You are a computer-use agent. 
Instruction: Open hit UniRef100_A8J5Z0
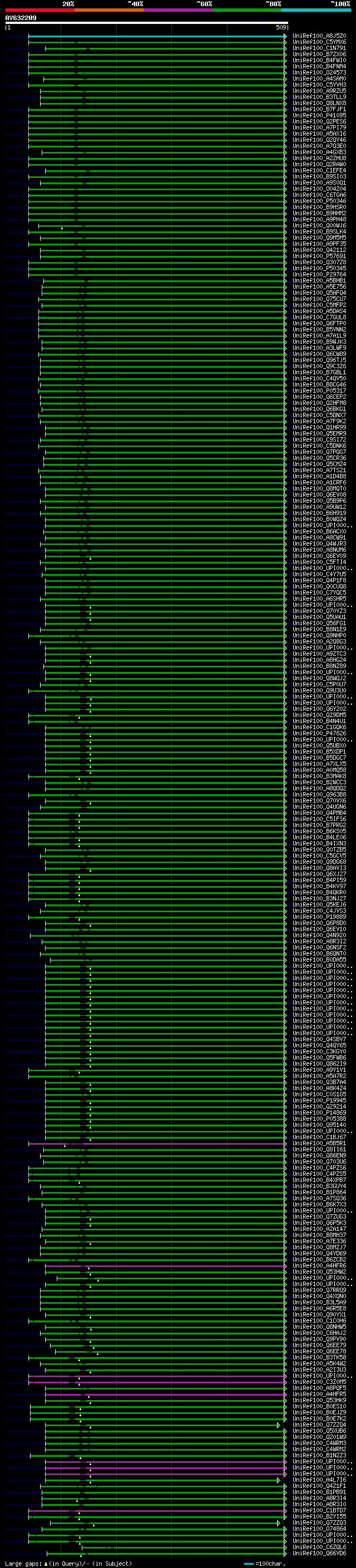coord(319,36)
